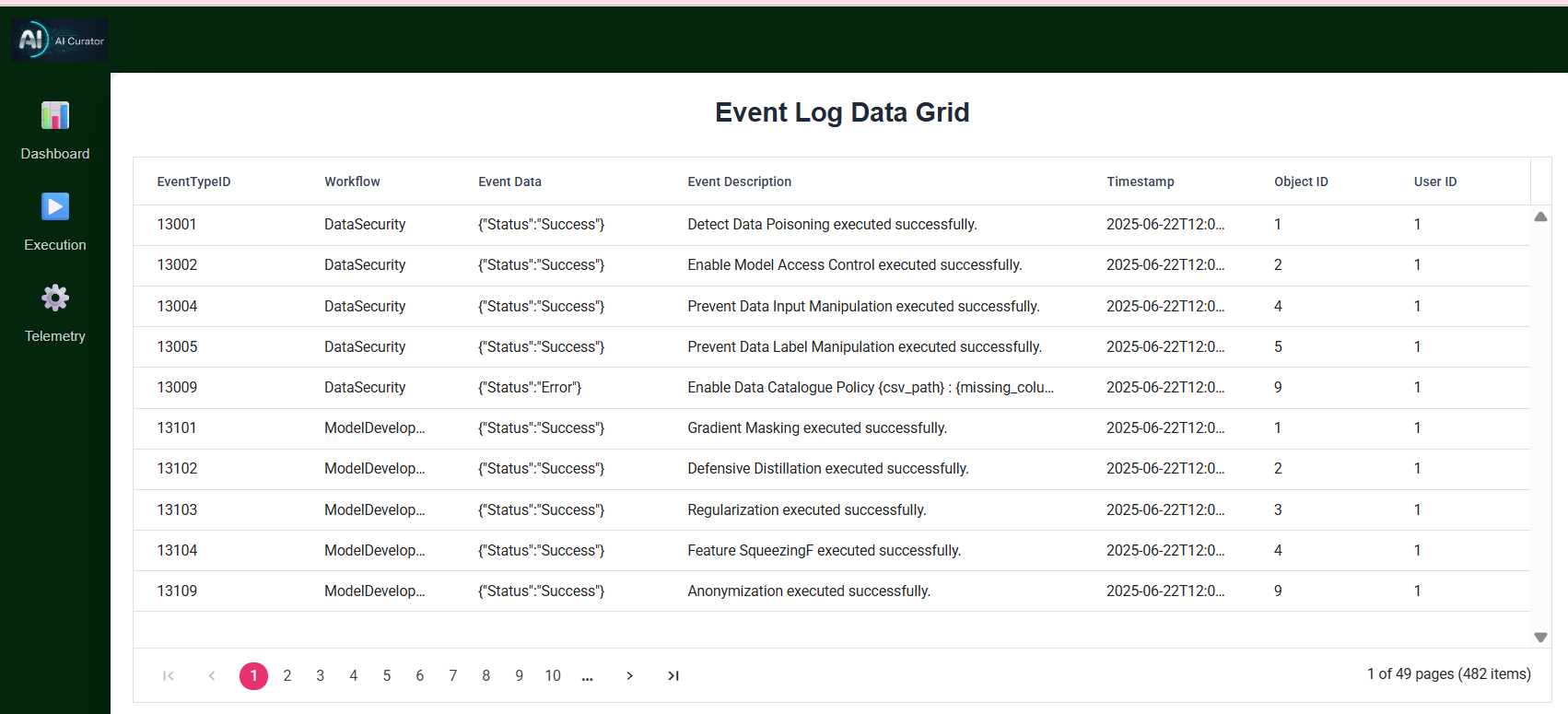Go to page 9
1568x714 pixels.
click(x=520, y=675)
